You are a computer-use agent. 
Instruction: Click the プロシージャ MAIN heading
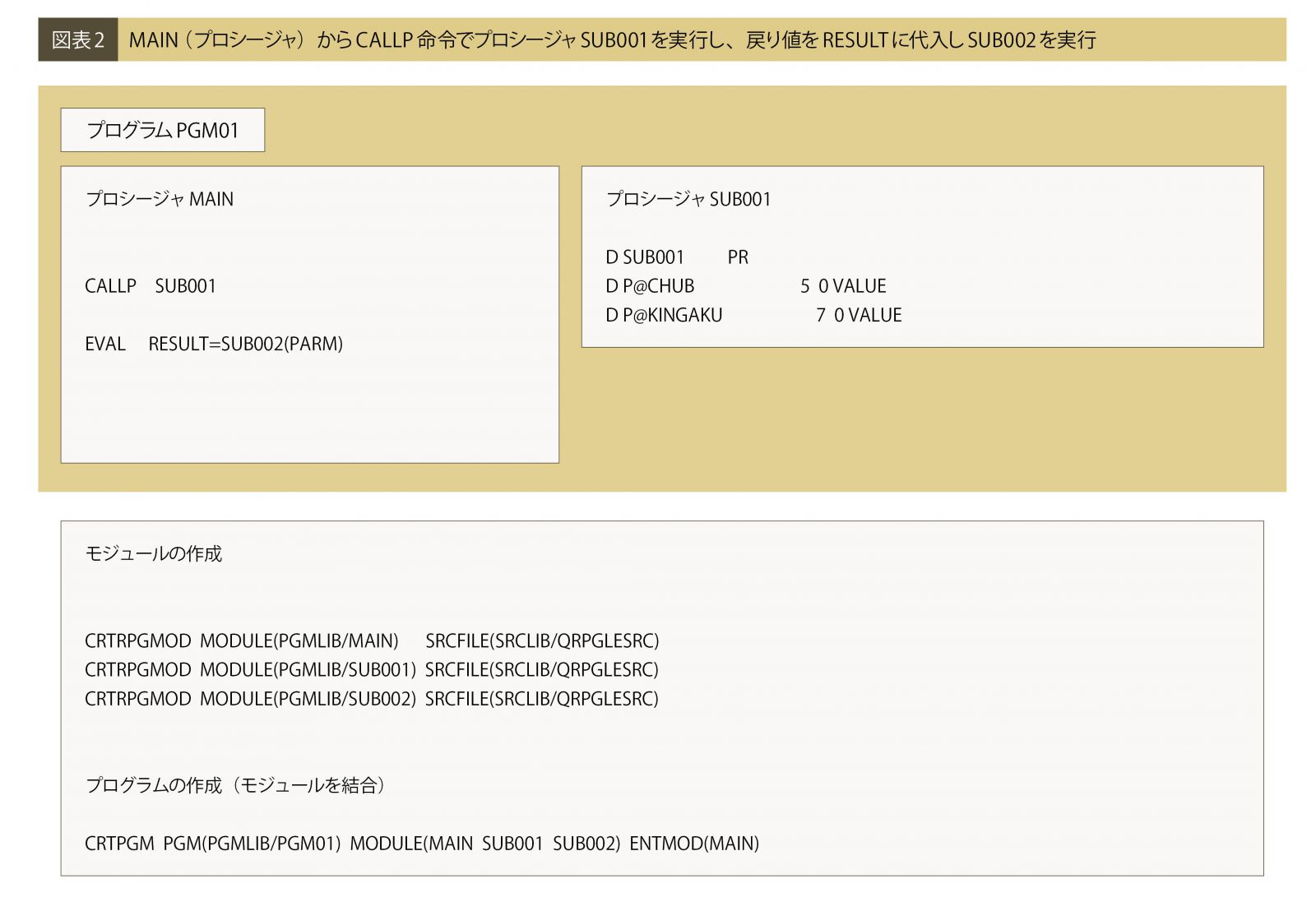click(x=160, y=199)
